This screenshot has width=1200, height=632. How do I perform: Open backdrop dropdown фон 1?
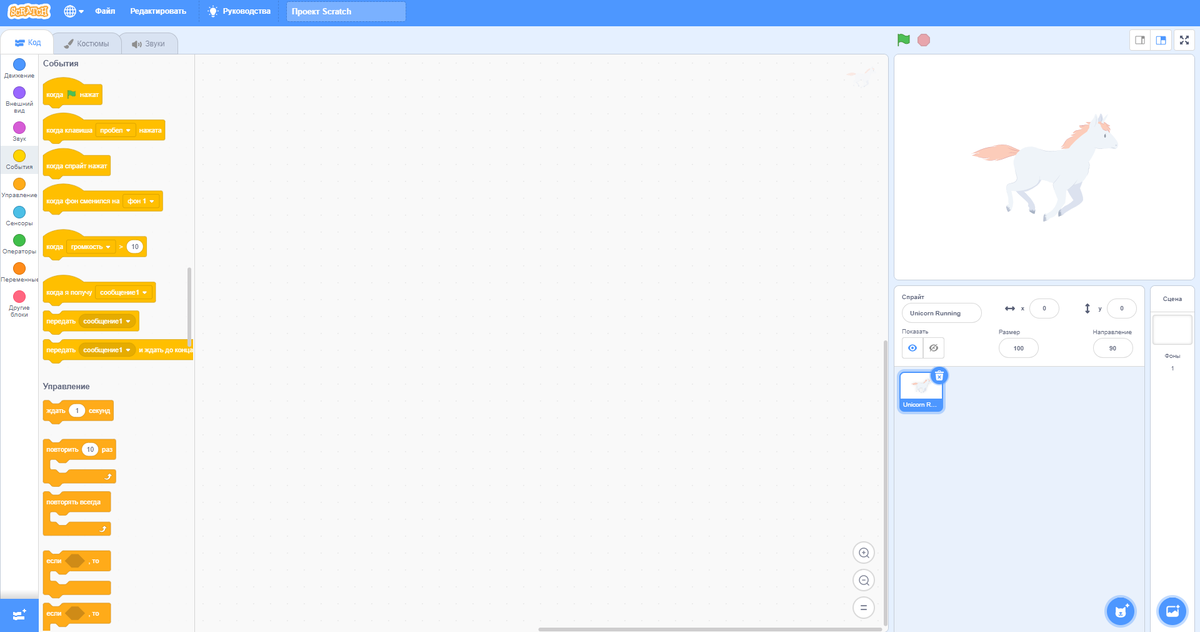click(141, 201)
